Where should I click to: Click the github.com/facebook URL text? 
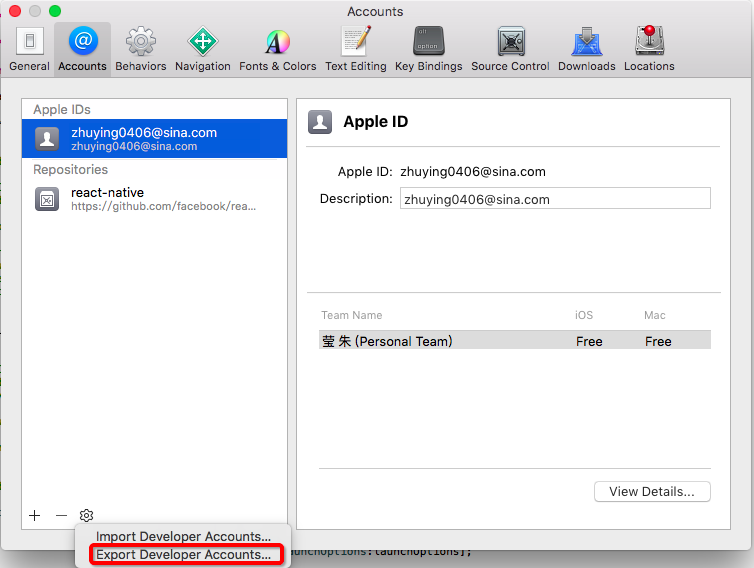click(163, 206)
